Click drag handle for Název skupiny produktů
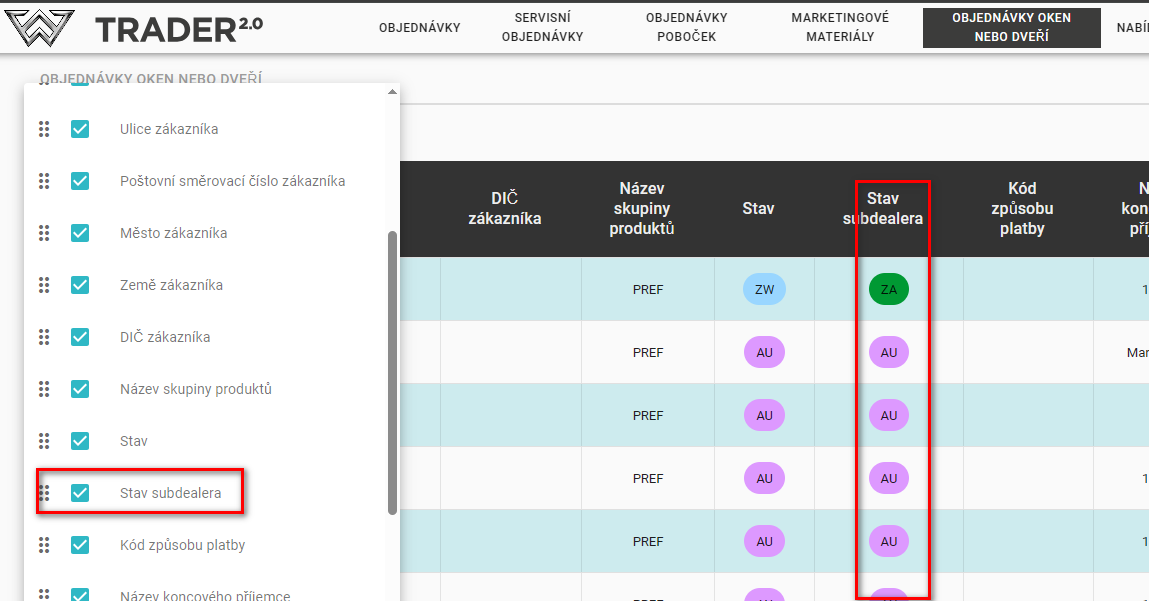1149x601 pixels. [44, 389]
